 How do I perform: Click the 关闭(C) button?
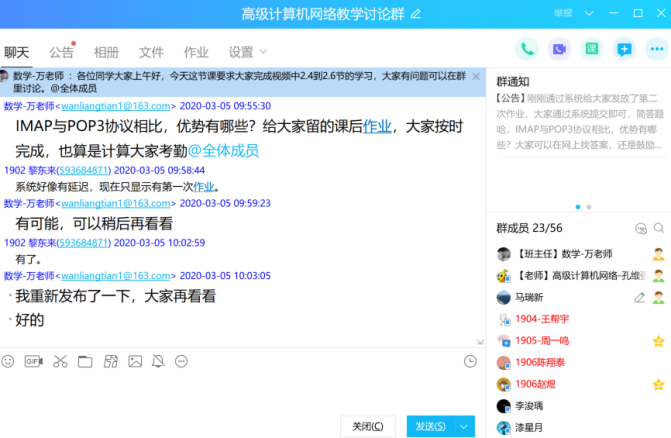click(x=368, y=427)
